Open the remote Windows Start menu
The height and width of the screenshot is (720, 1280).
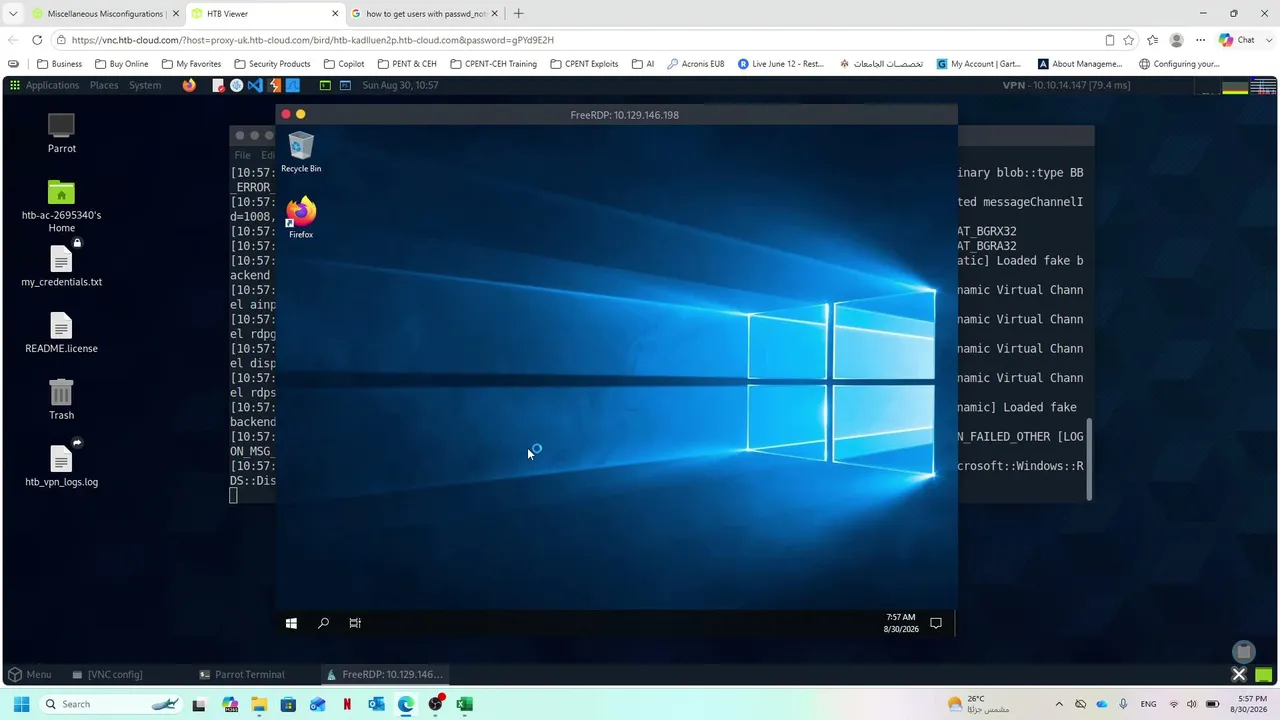click(291, 623)
